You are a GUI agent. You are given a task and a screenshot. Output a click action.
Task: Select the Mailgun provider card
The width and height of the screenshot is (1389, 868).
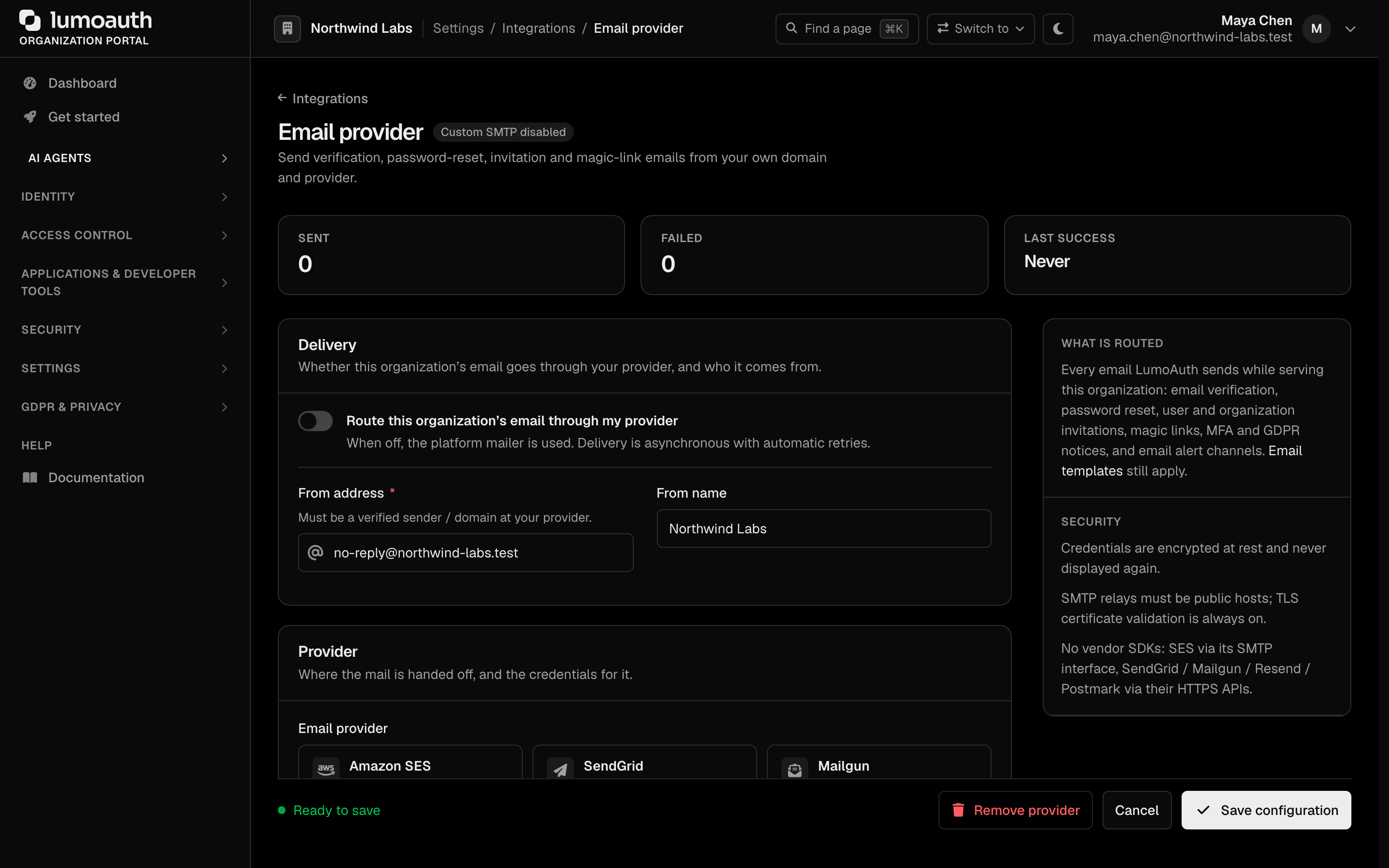[x=879, y=762]
